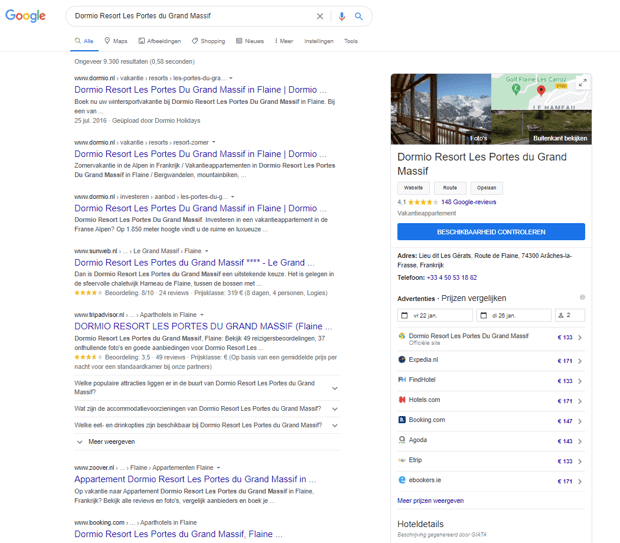Select check-in date field vr 22 jan.
The image size is (620, 543).
(435, 315)
